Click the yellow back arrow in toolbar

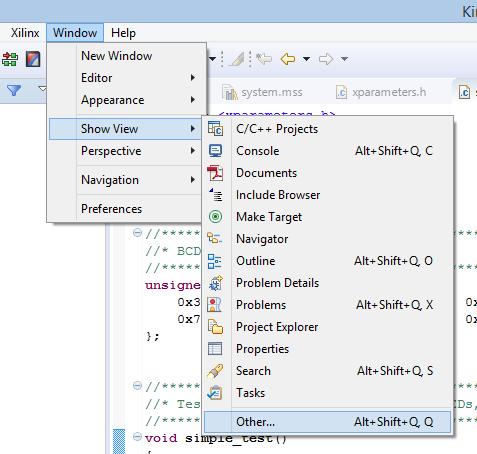point(288,59)
